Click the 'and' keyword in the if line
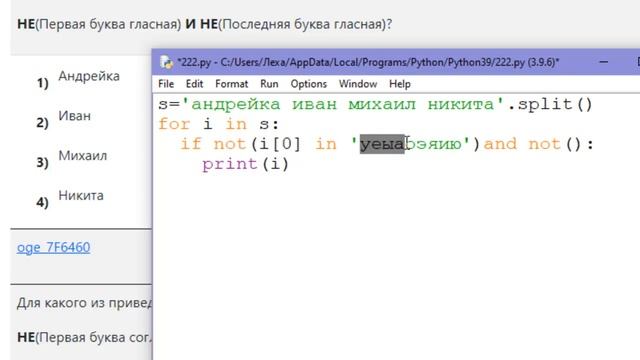The height and width of the screenshot is (360, 640). pyautogui.click(x=500, y=144)
